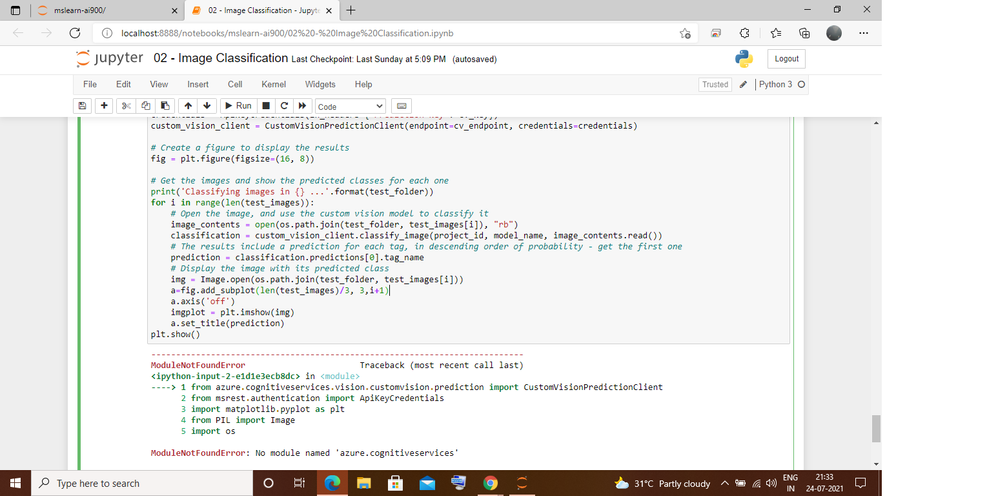998x496 pixels.
Task: Open the Cell menu
Action: pos(235,84)
